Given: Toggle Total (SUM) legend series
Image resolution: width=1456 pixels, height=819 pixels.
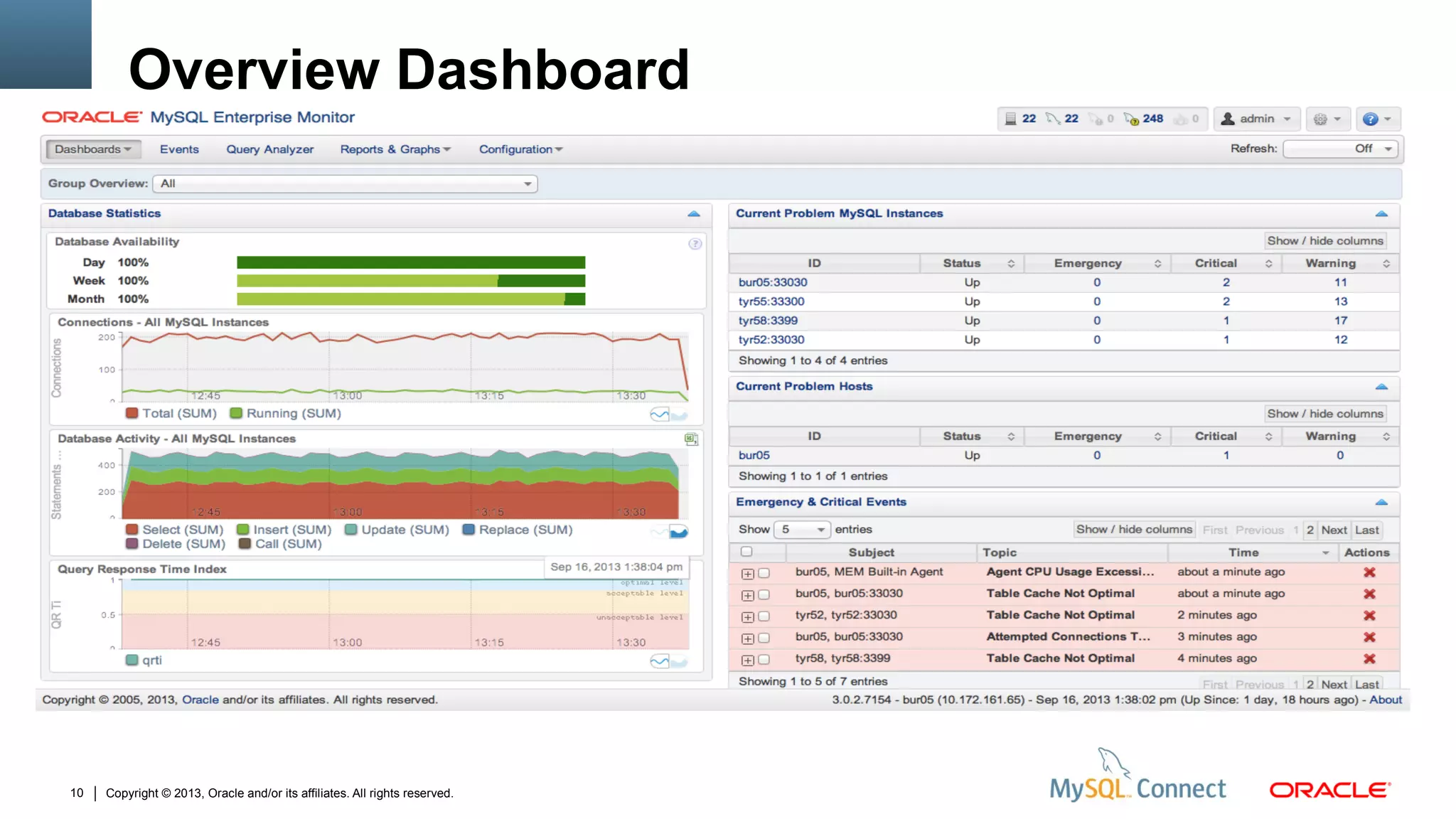Looking at the screenshot, I should 171,413.
